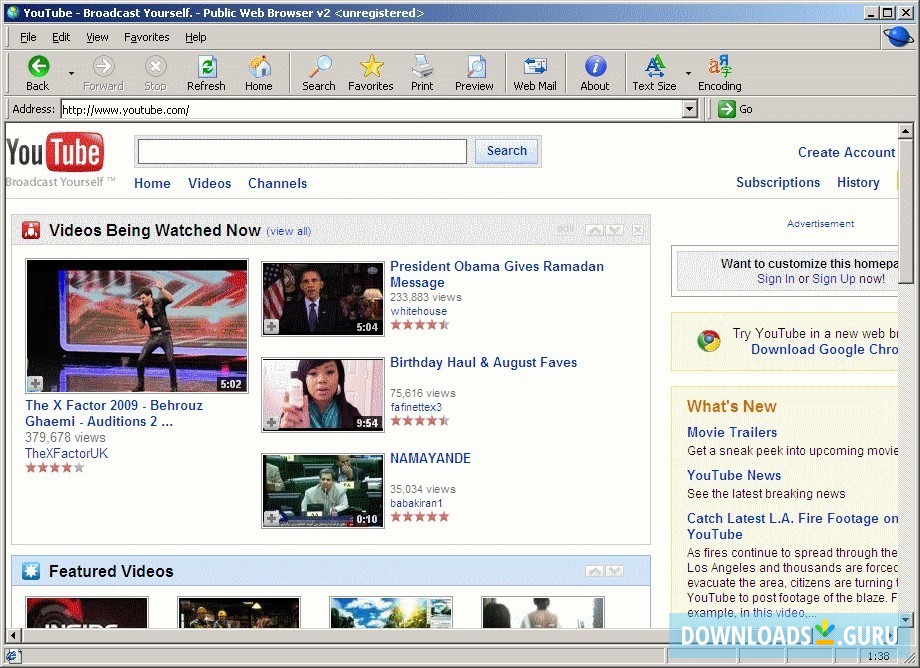The height and width of the screenshot is (668, 920).
Task: Click the green Back arrow icon
Action: 38,67
